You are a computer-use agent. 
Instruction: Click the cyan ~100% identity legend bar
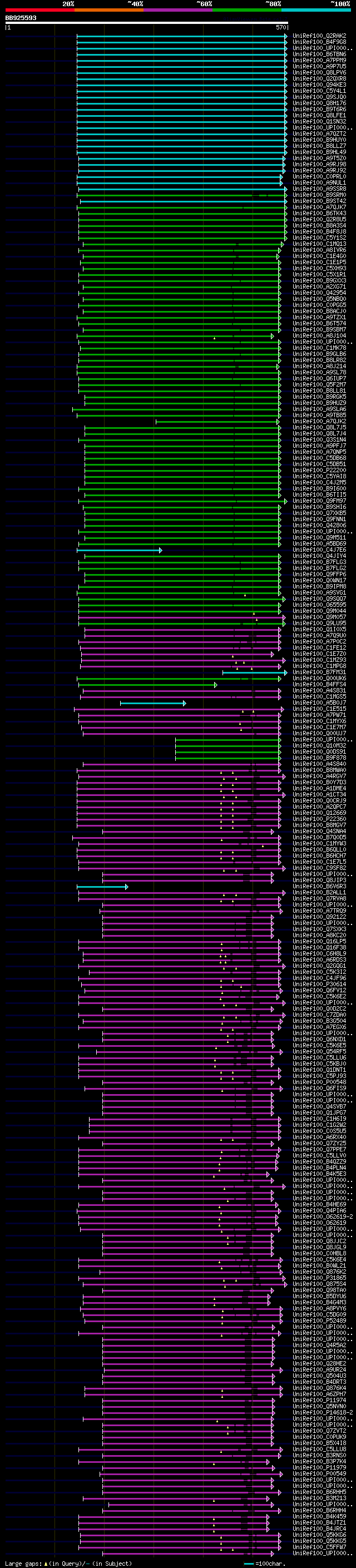click(316, 10)
